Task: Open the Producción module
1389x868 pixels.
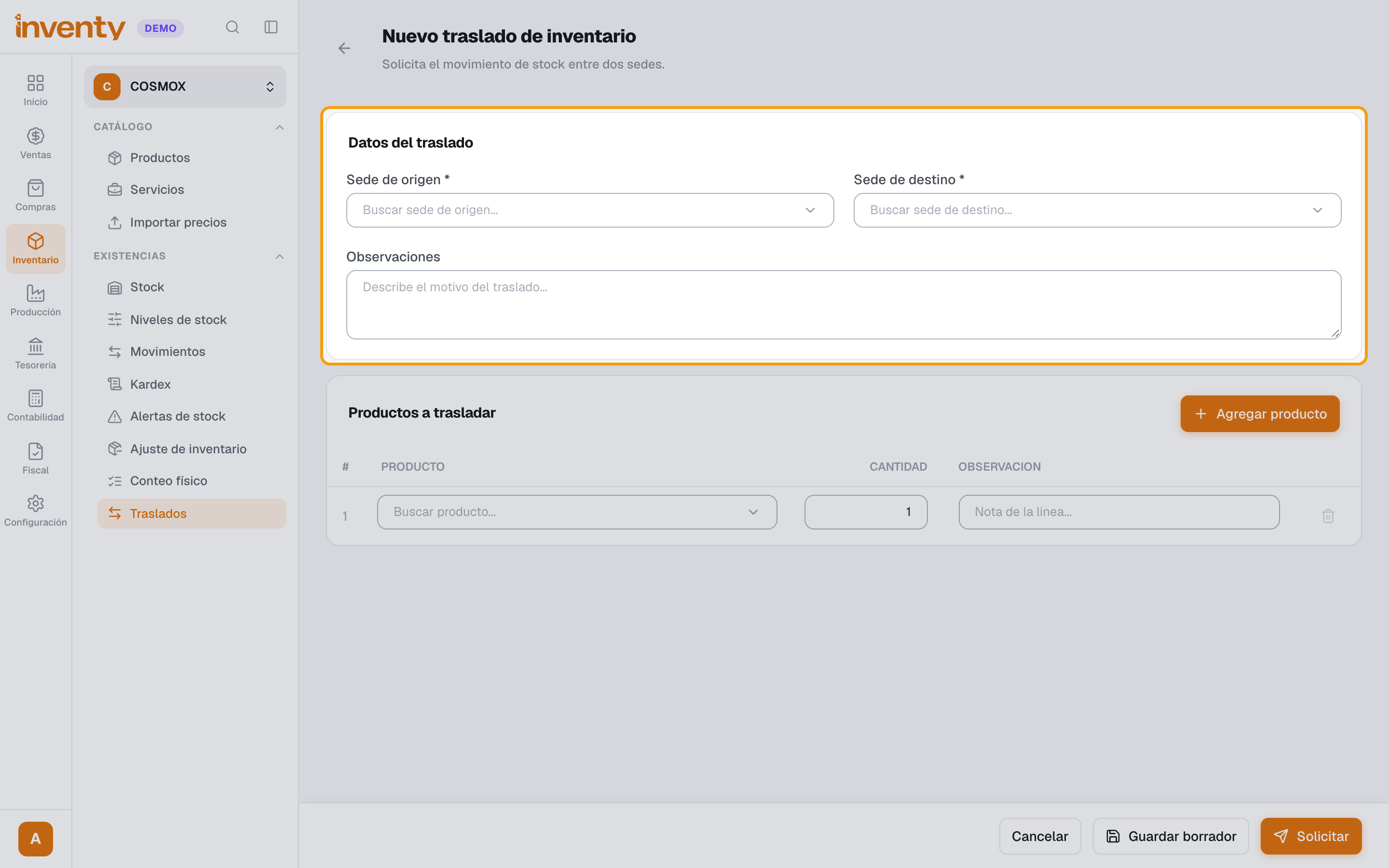Action: click(36, 300)
